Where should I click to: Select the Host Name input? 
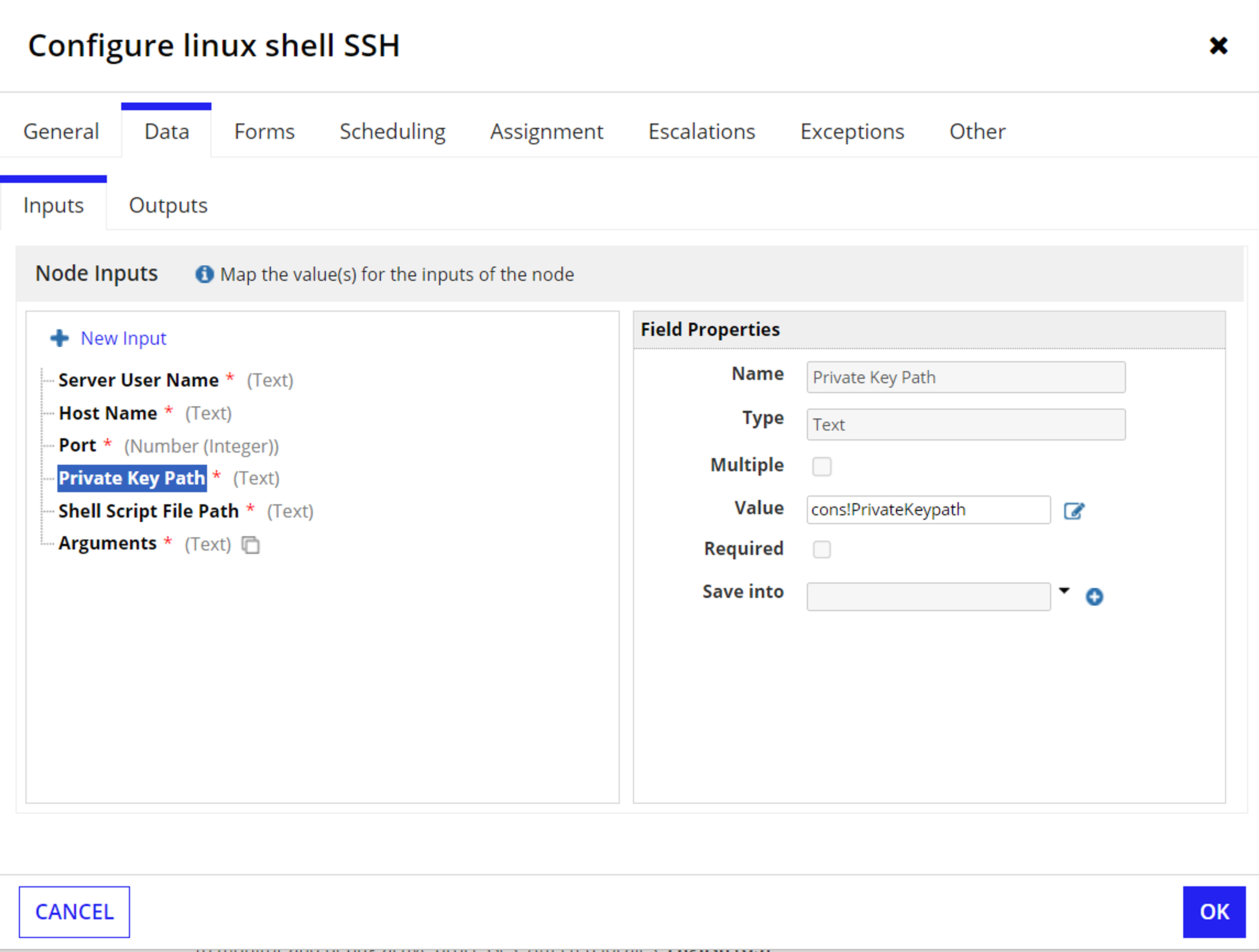tap(108, 413)
